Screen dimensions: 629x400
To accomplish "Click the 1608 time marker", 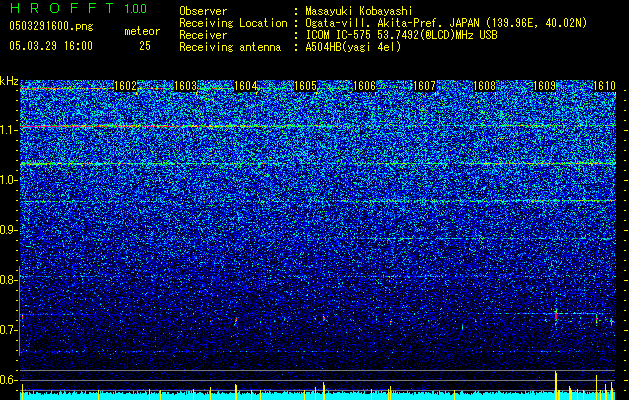I will coord(485,86).
